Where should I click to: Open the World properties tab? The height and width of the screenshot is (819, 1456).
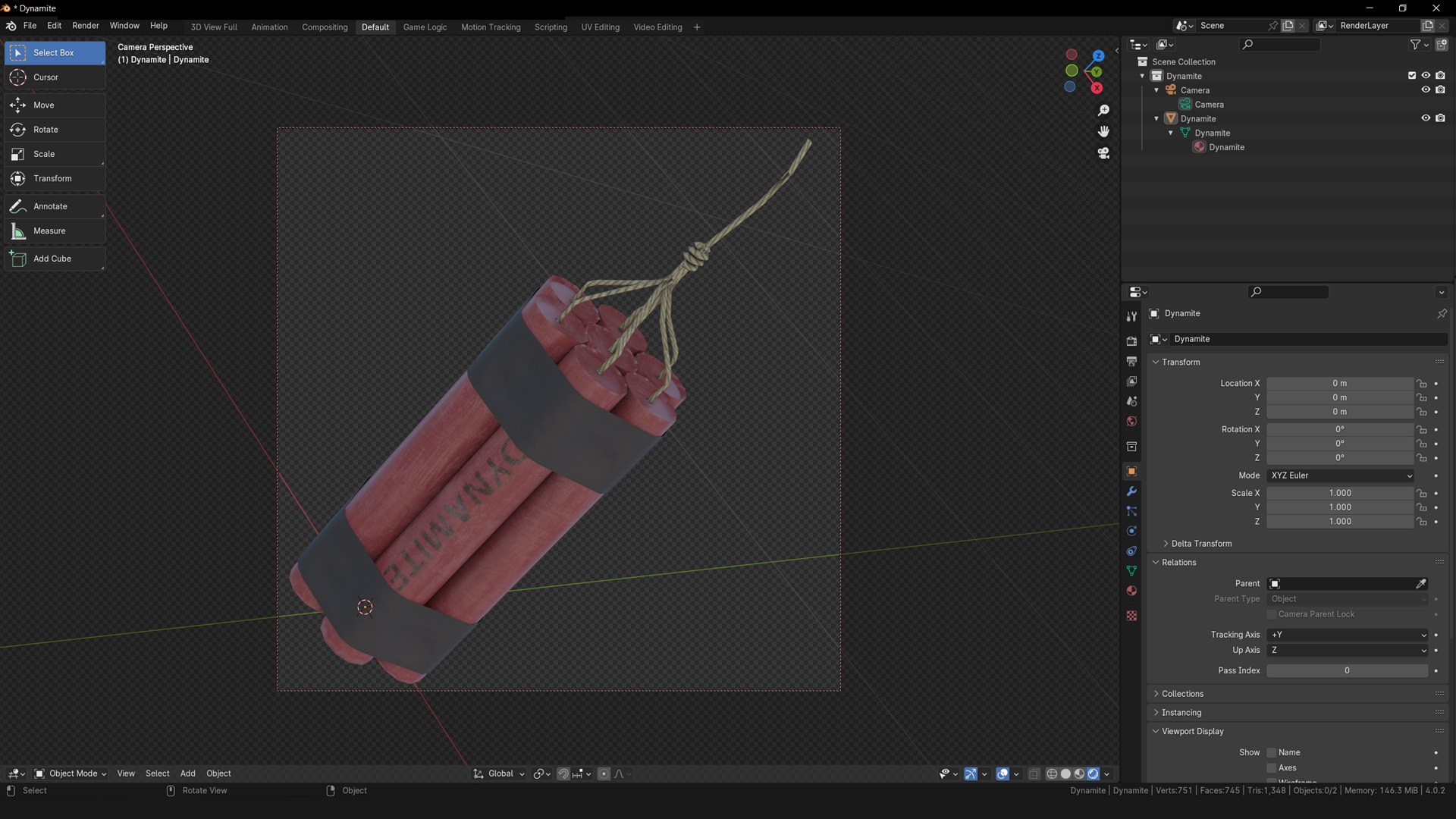[x=1131, y=422]
